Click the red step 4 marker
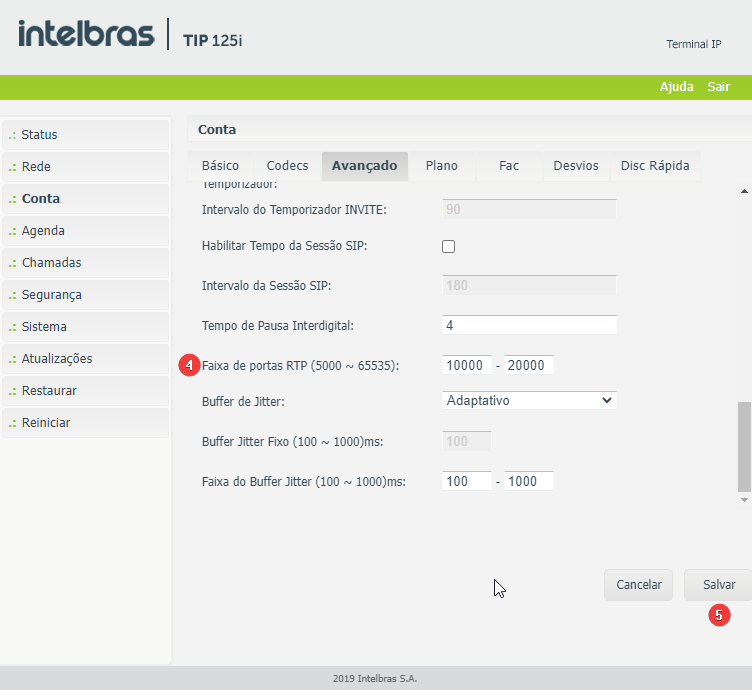 pos(190,365)
